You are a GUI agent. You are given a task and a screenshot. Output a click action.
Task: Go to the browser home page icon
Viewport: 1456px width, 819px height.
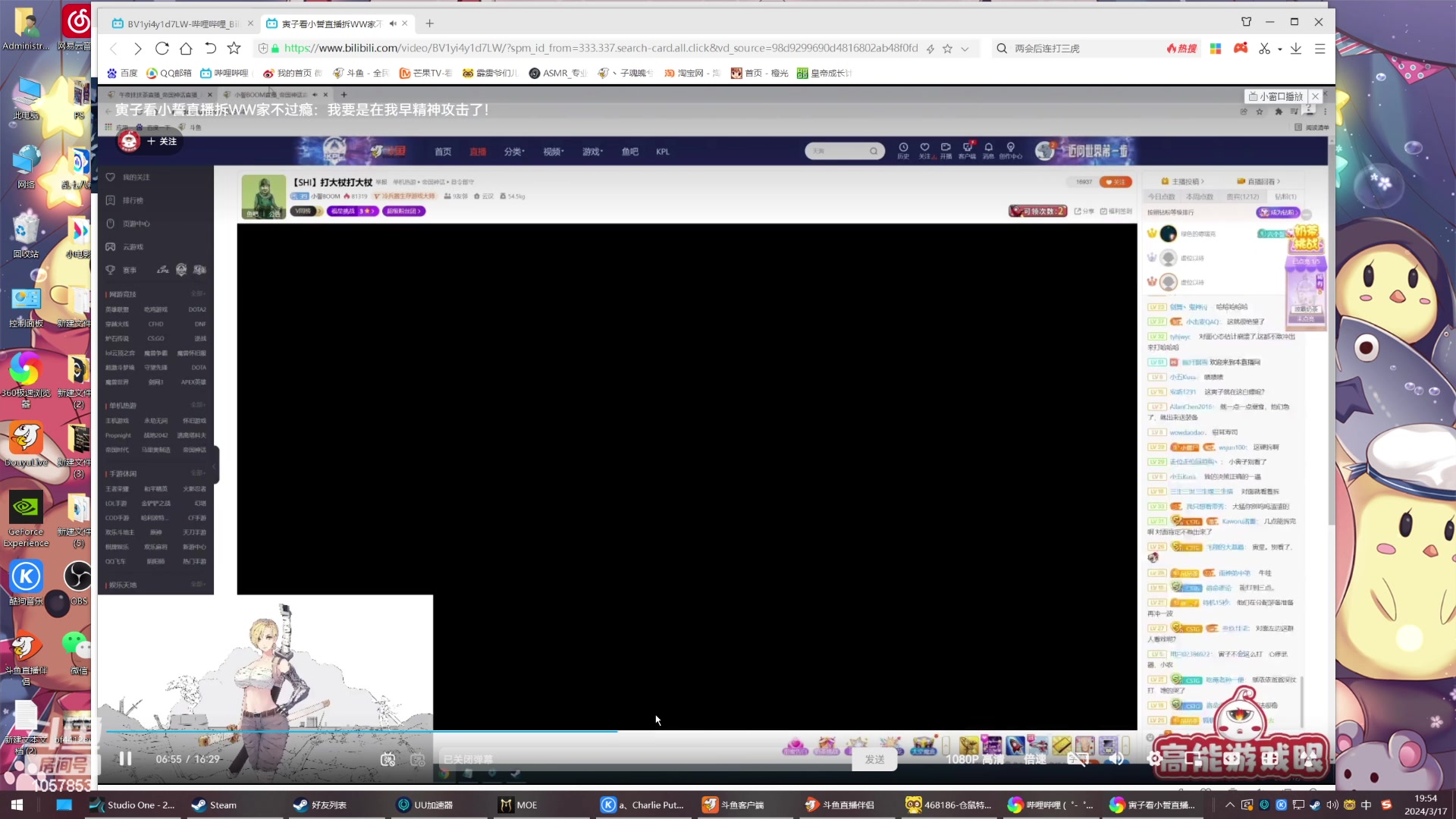186,49
